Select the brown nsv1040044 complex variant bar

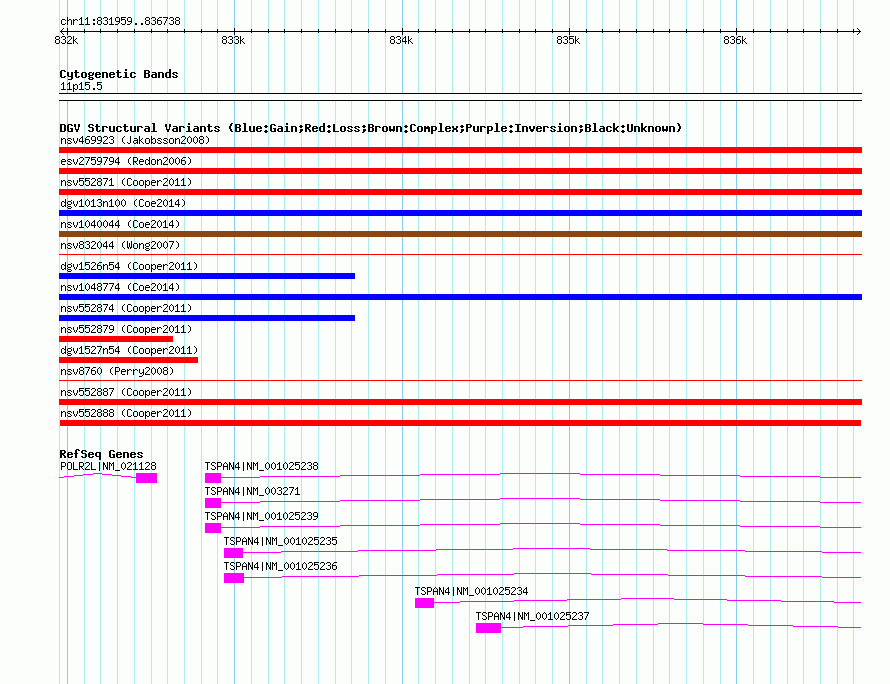pos(460,234)
